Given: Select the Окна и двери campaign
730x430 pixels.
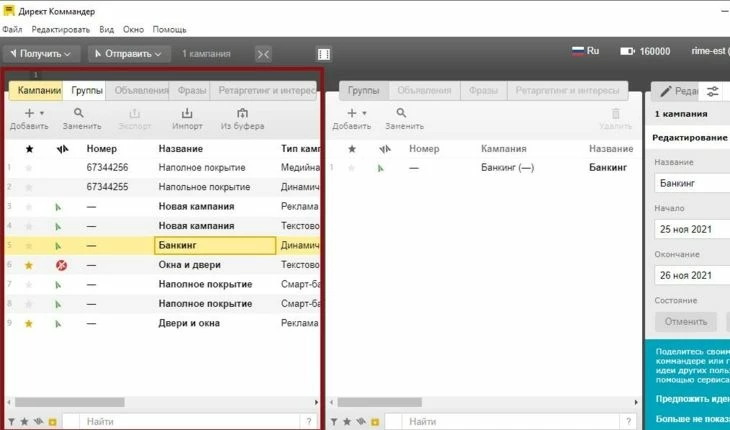Looking at the screenshot, I should pyautogui.click(x=163, y=265).
